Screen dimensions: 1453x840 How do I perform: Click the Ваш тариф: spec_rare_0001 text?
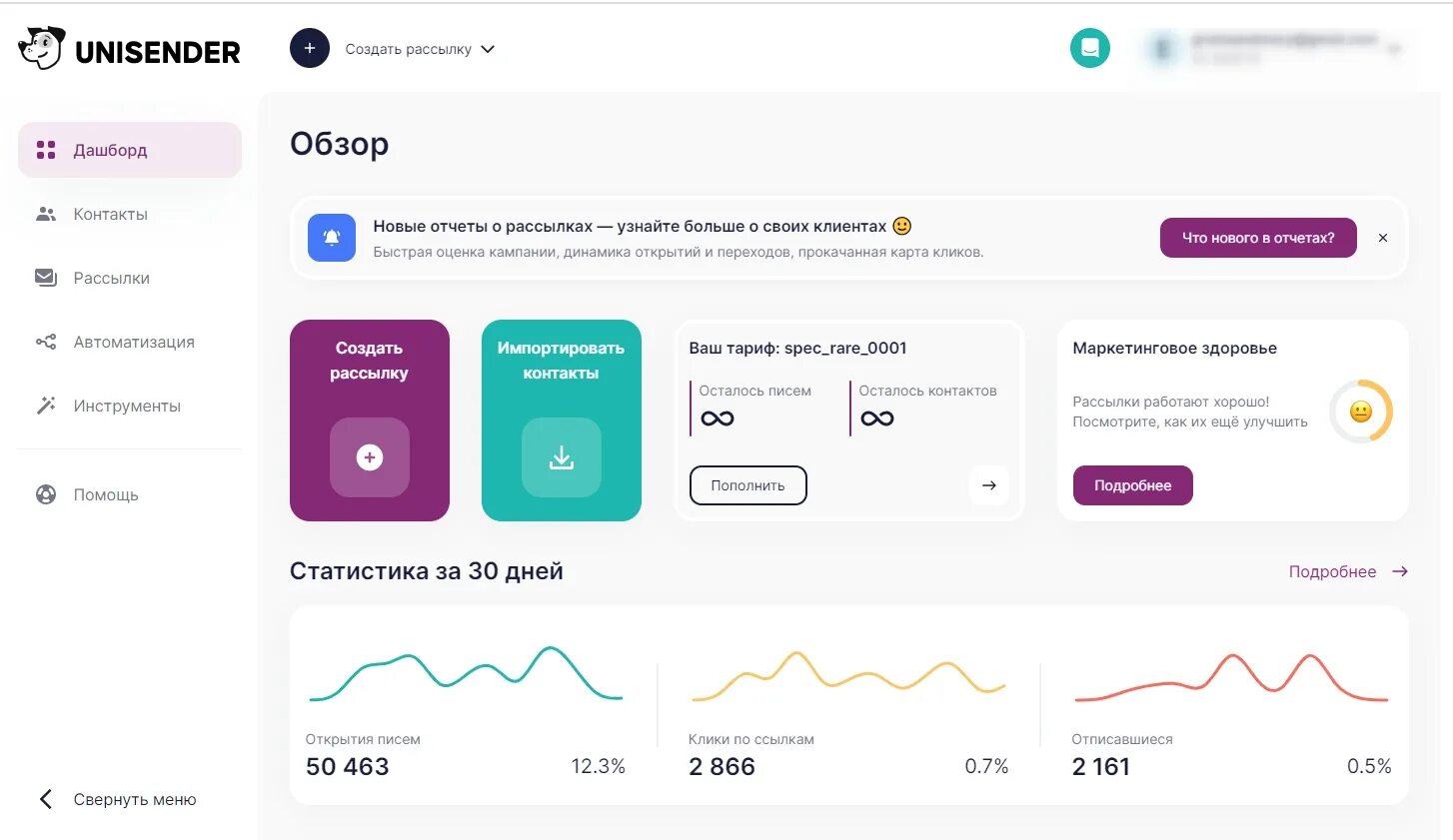pos(797,348)
